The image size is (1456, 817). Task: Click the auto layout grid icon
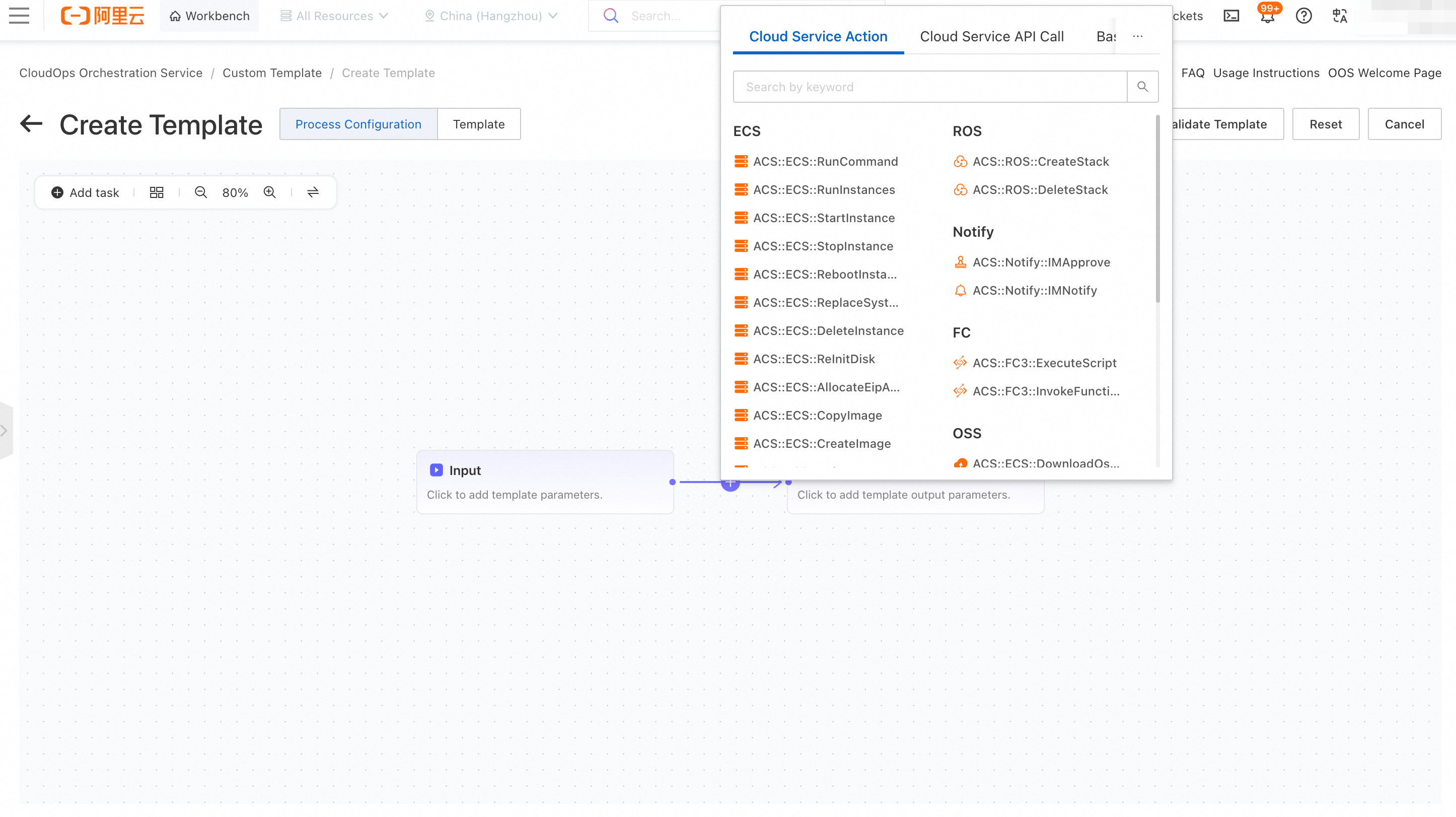[157, 192]
